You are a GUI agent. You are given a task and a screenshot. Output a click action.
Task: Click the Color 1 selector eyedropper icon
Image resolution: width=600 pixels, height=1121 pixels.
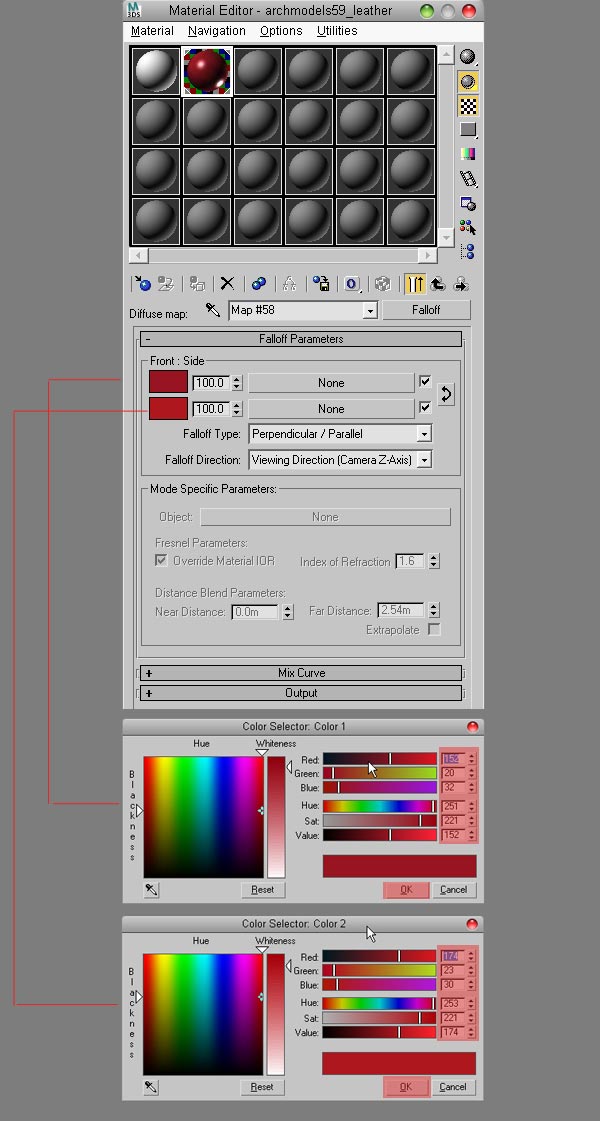(152, 889)
